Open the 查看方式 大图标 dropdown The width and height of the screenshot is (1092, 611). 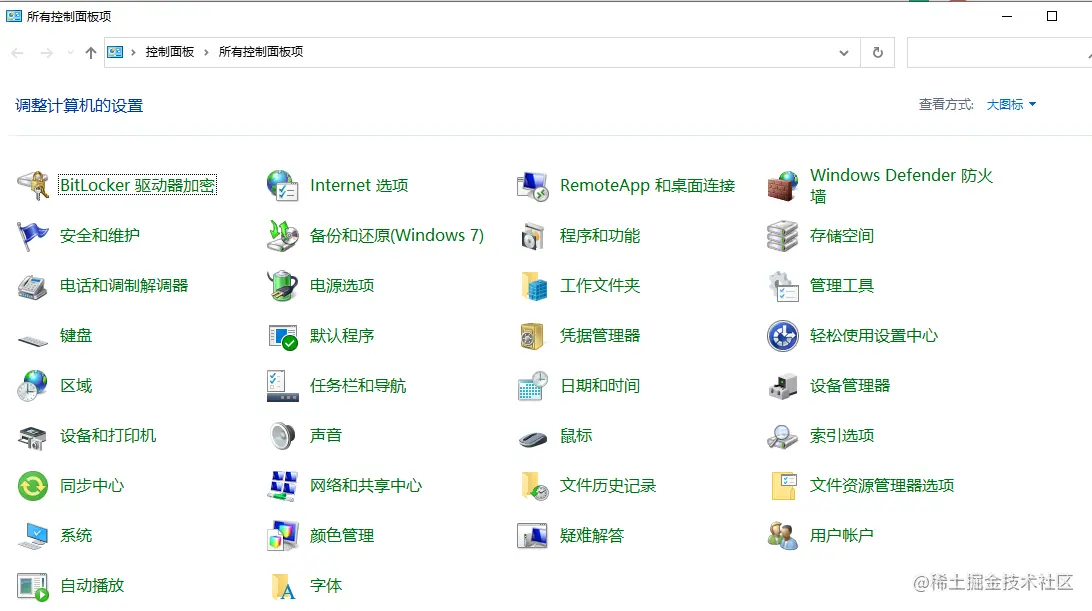pos(1011,105)
